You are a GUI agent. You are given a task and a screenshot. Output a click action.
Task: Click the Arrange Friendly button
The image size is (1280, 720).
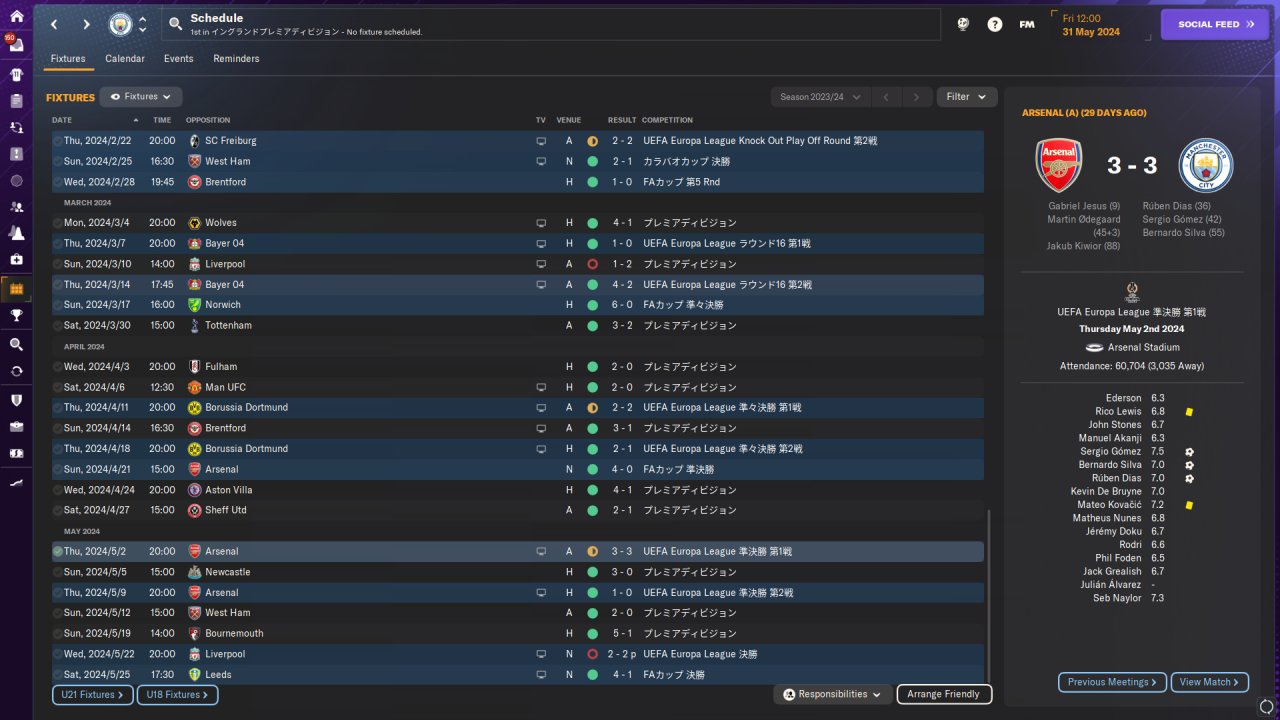tap(945, 694)
